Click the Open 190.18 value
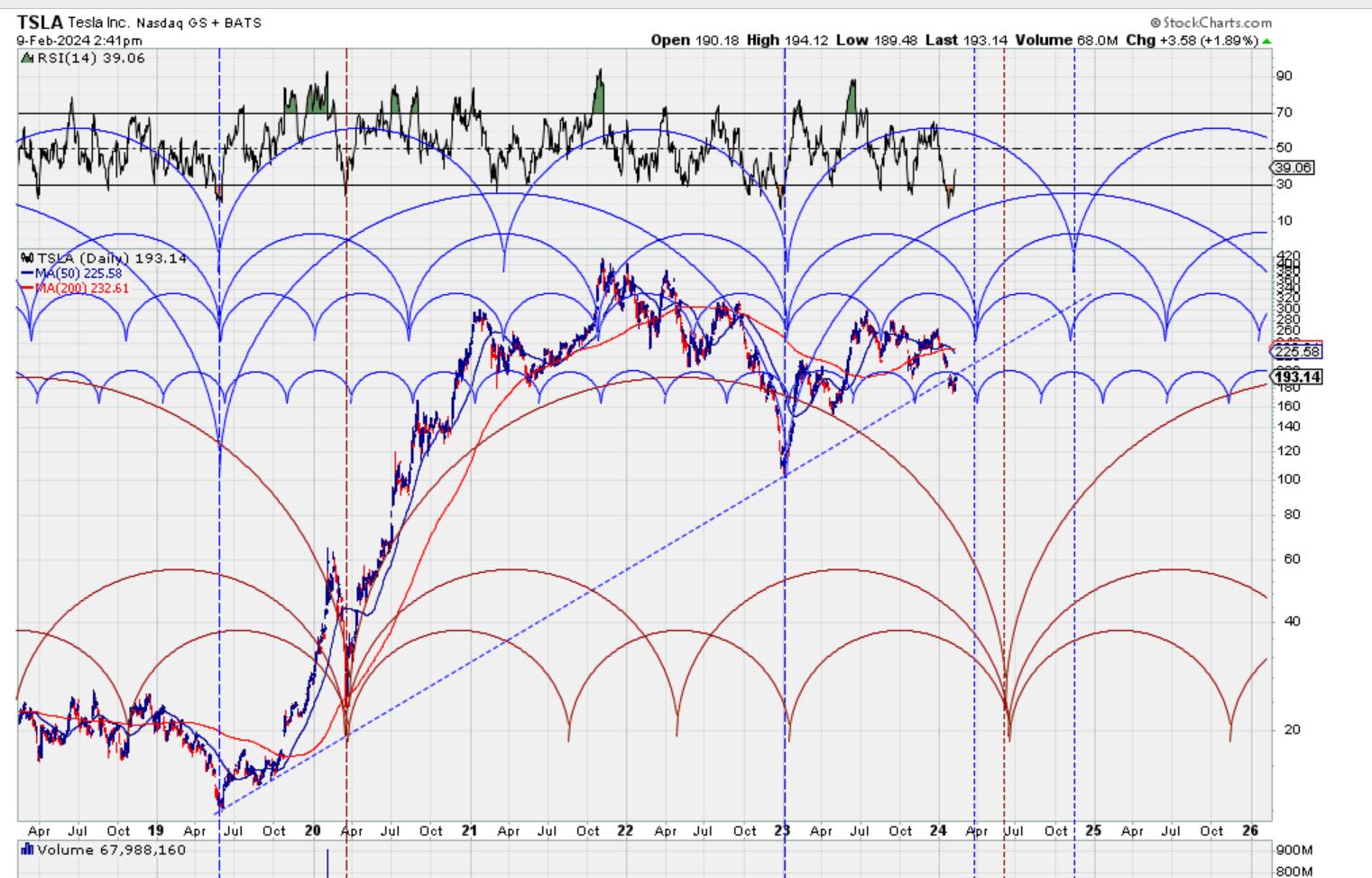Viewport: 1372px width, 878px height. (x=695, y=41)
